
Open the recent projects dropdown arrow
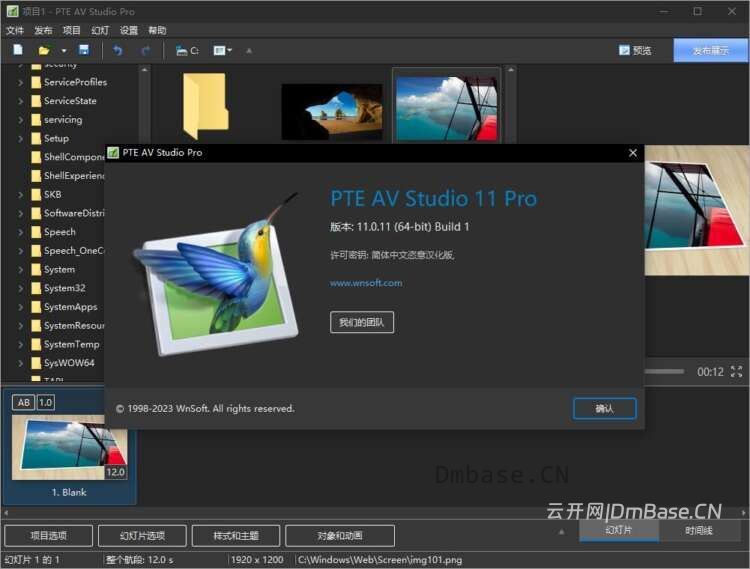tap(64, 50)
